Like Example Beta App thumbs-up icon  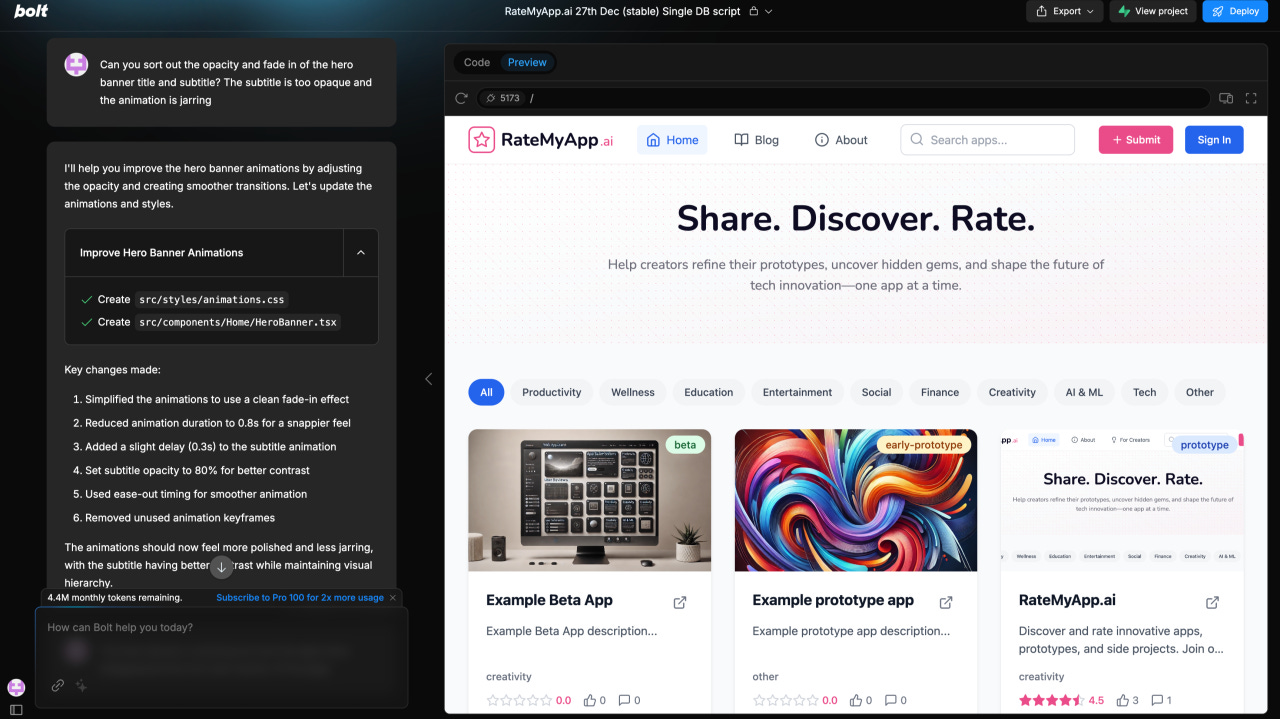coord(590,700)
